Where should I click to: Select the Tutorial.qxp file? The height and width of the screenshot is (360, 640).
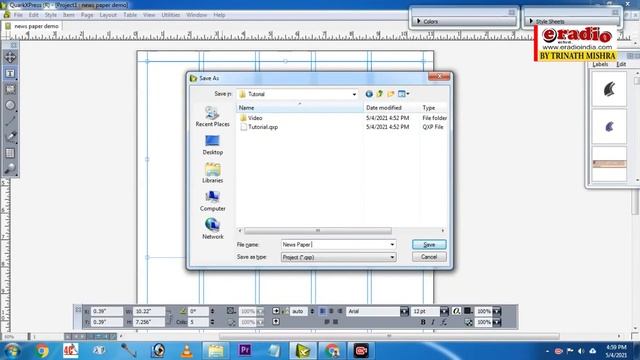click(263, 127)
